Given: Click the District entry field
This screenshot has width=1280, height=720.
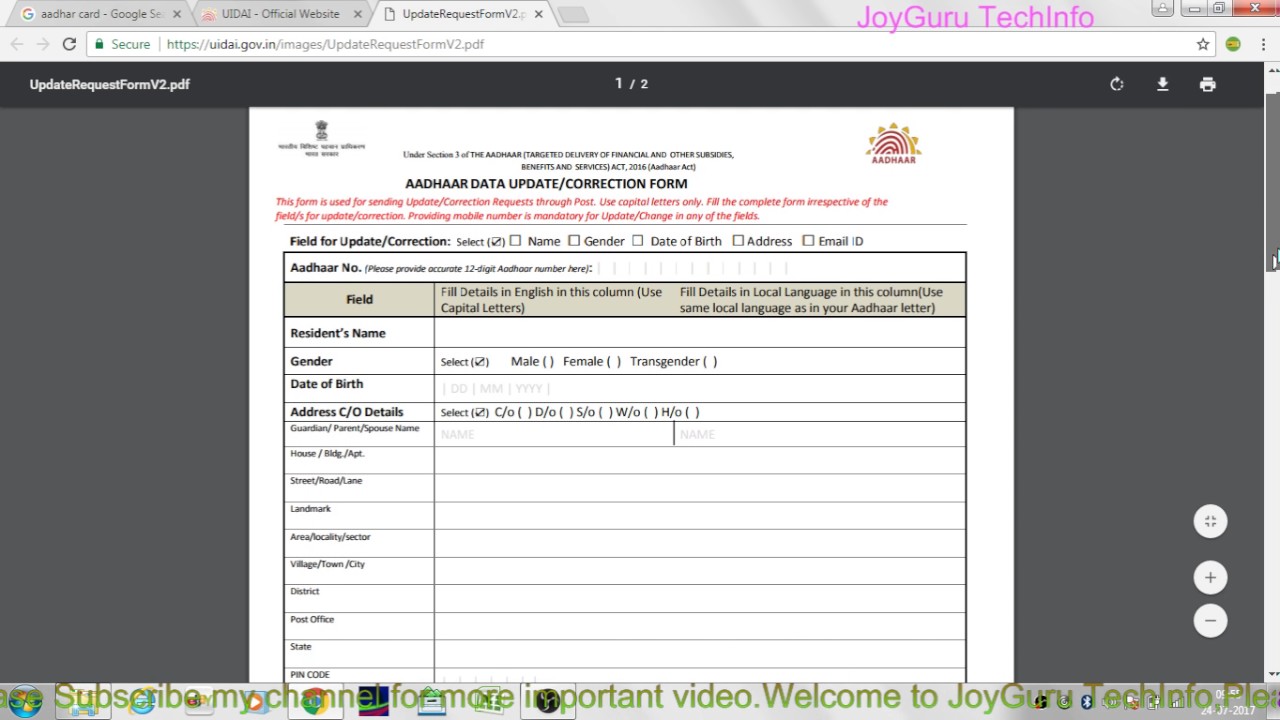Looking at the screenshot, I should click(700, 598).
